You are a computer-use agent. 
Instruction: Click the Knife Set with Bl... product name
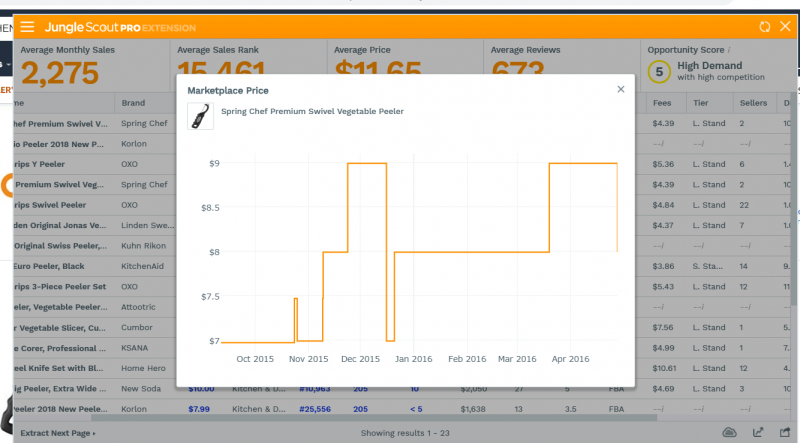click(x=59, y=368)
